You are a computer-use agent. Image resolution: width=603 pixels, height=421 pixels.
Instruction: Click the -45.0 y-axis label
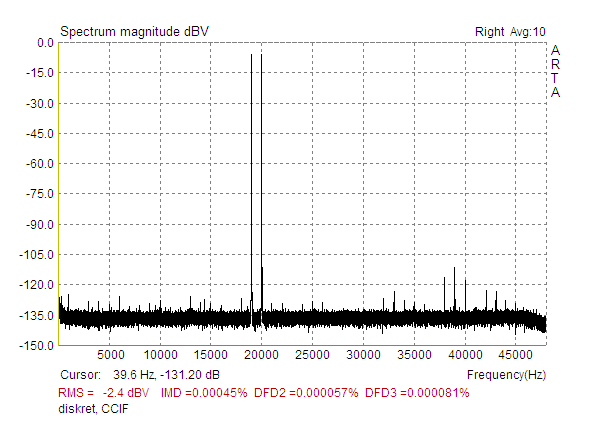pyautogui.click(x=40, y=133)
